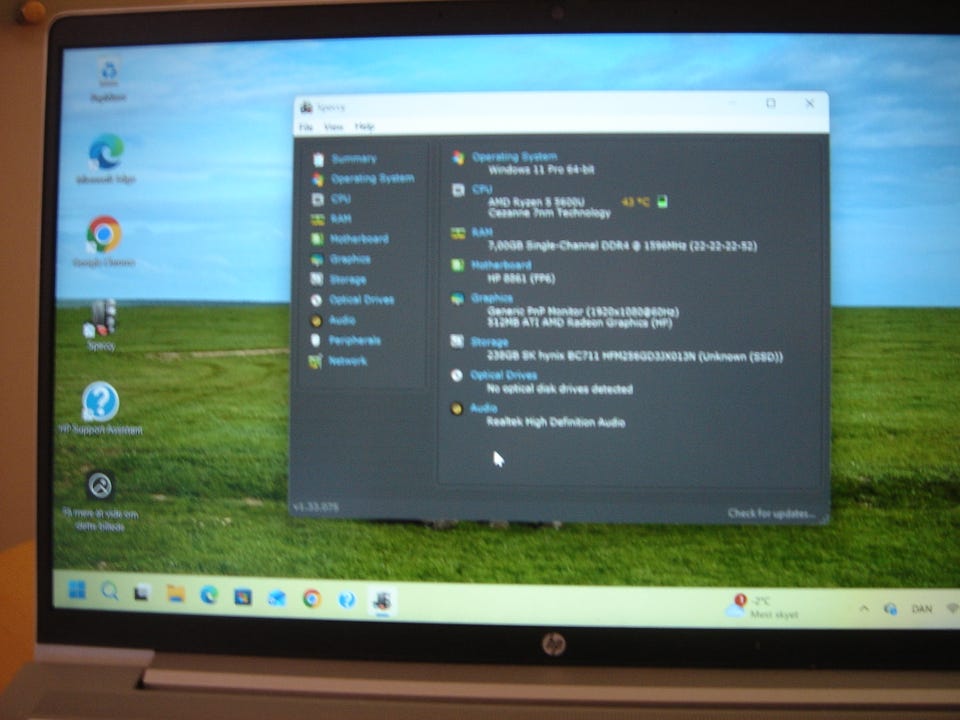Open Google Chrome from the taskbar
Image resolution: width=960 pixels, height=720 pixels.
[x=312, y=598]
